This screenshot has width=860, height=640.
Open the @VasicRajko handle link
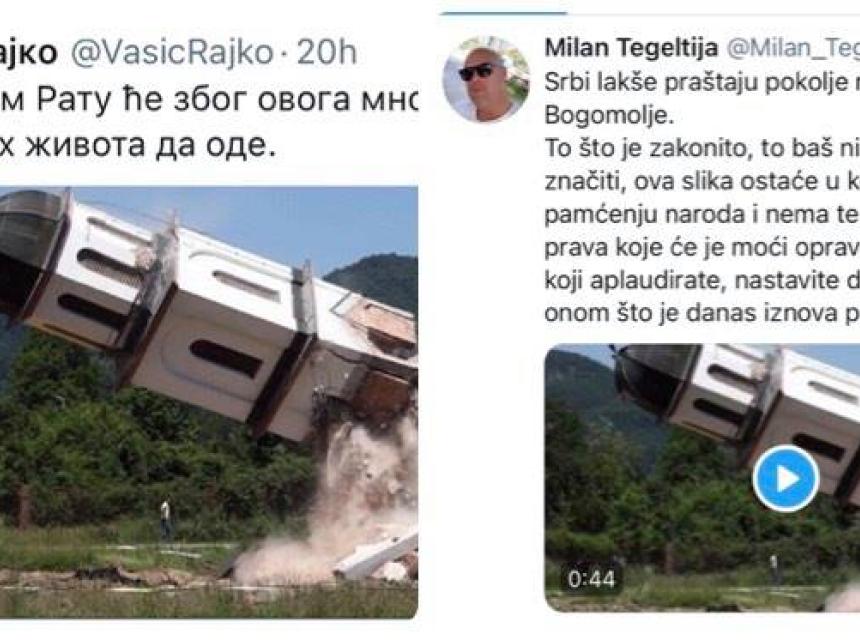[x=172, y=53]
